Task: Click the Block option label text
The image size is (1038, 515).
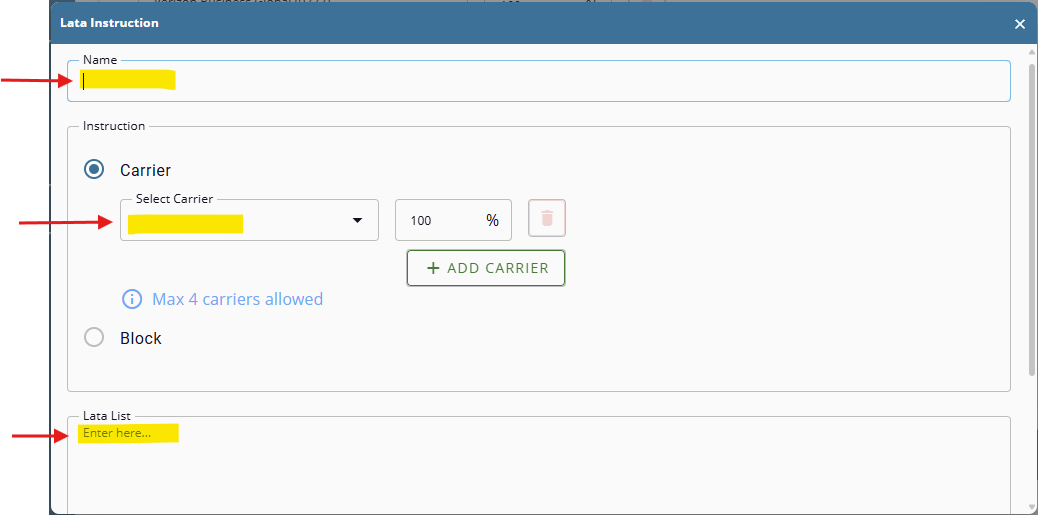Action: (x=141, y=338)
